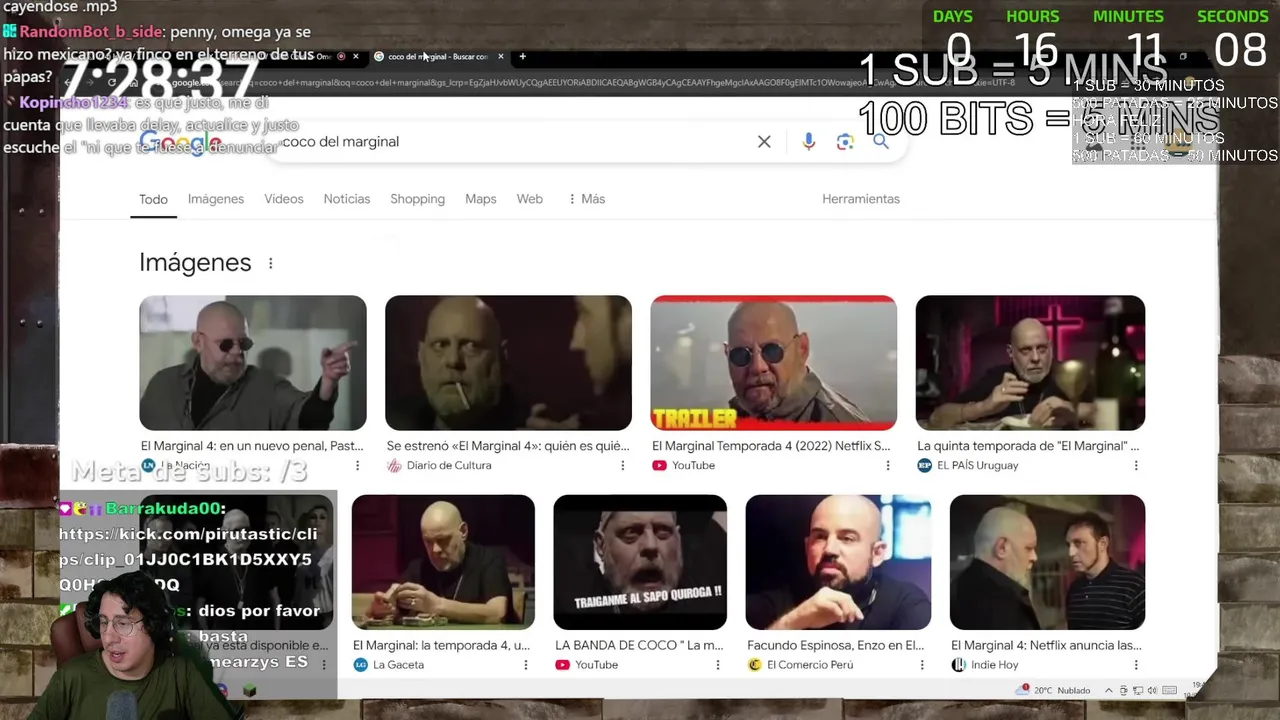Click the EL PAÍS Uruguay source icon

tap(924, 466)
